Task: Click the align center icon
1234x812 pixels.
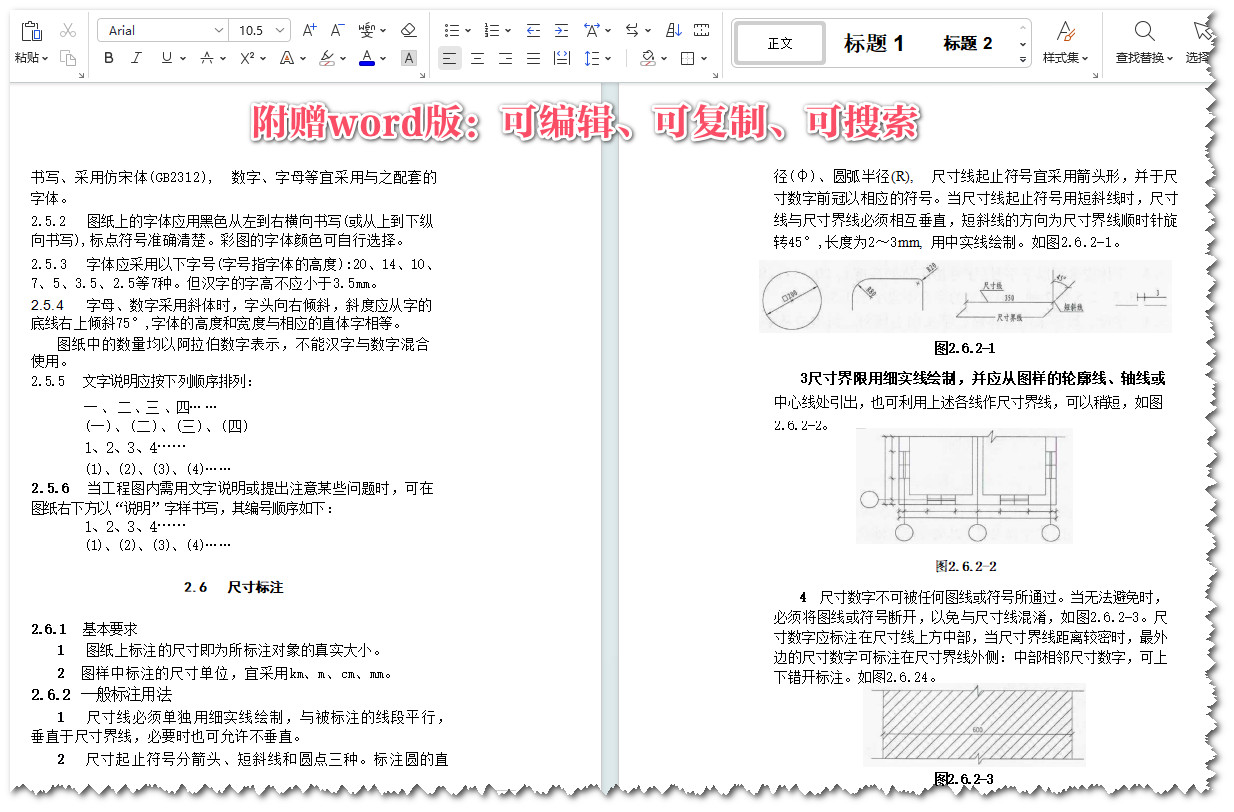Action: [477, 58]
